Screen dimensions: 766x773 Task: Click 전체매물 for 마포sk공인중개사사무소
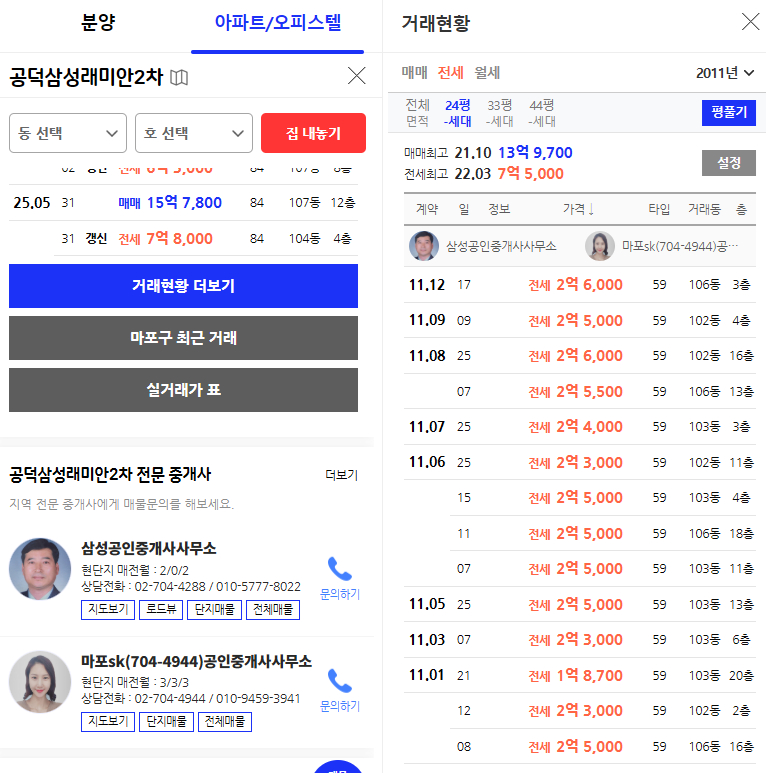(x=225, y=722)
